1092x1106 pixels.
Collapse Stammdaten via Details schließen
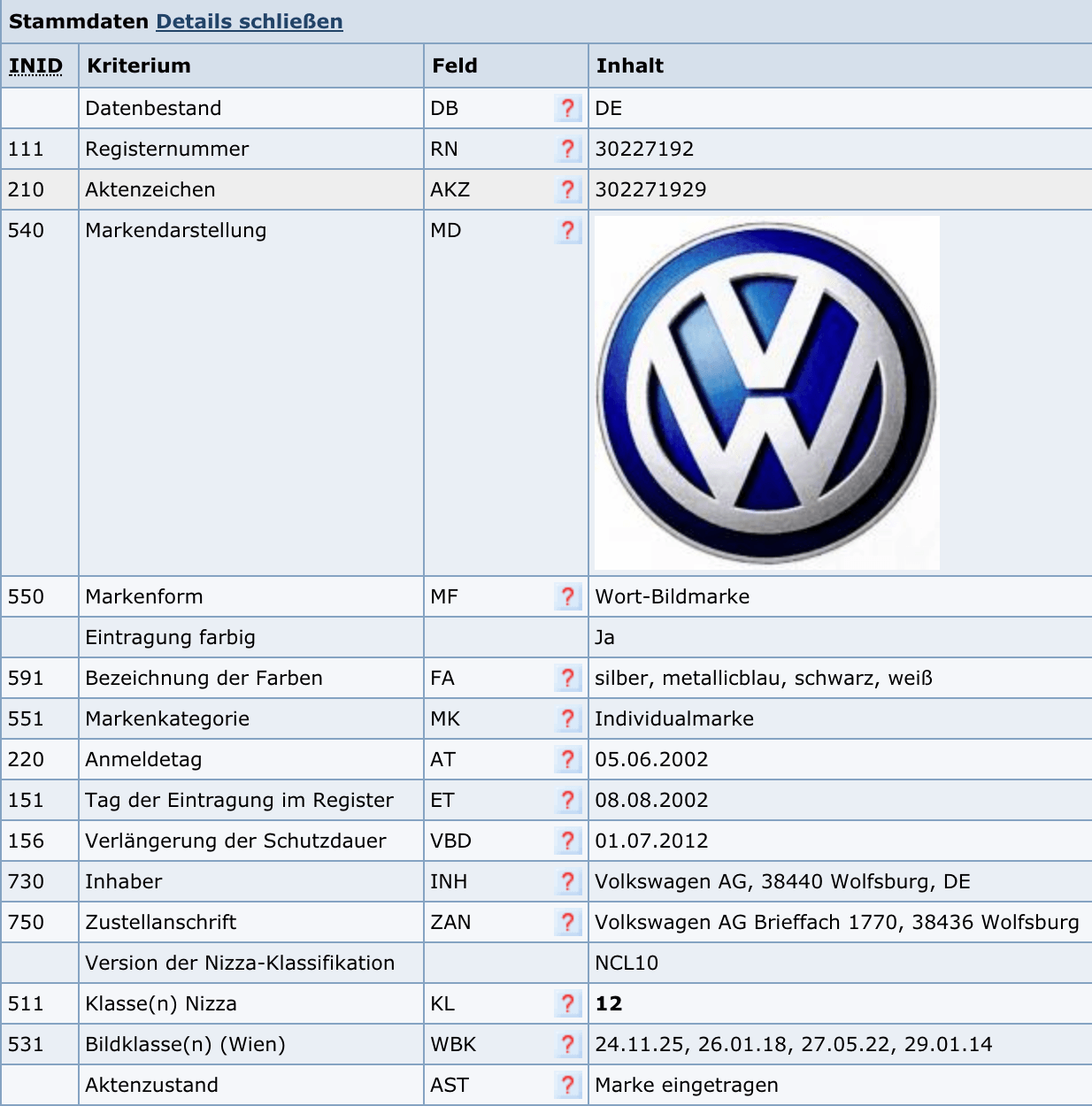250,21
